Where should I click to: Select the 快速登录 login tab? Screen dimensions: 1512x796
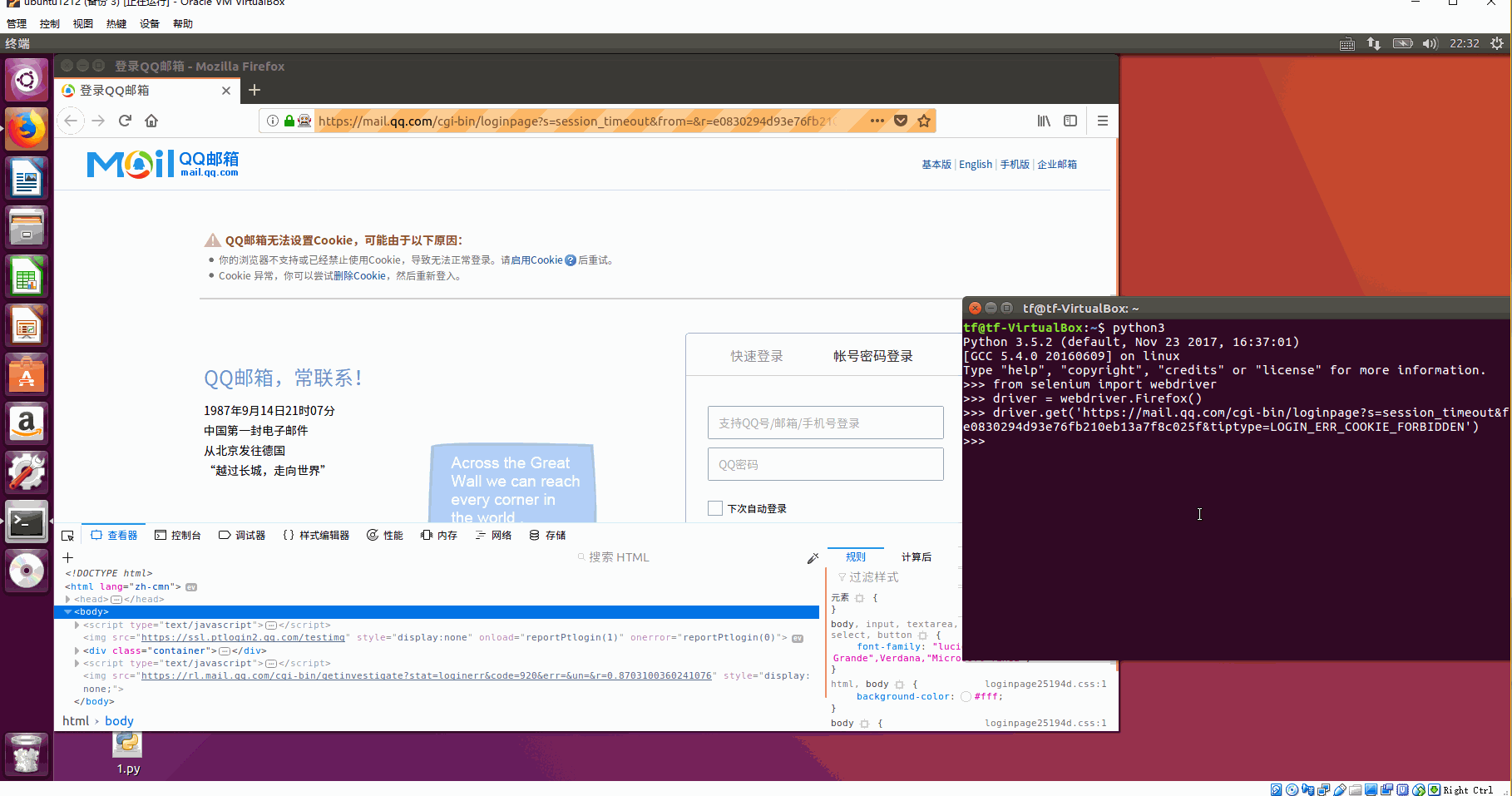click(x=757, y=356)
